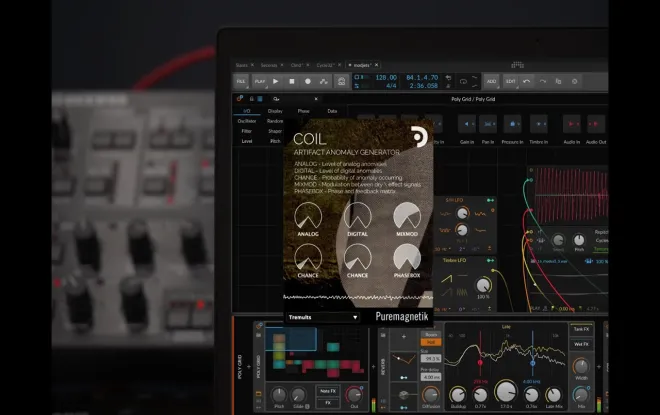Select ramp-up waveform shape in Timbre LFO
This screenshot has height=415, width=660.
[x=446, y=279]
